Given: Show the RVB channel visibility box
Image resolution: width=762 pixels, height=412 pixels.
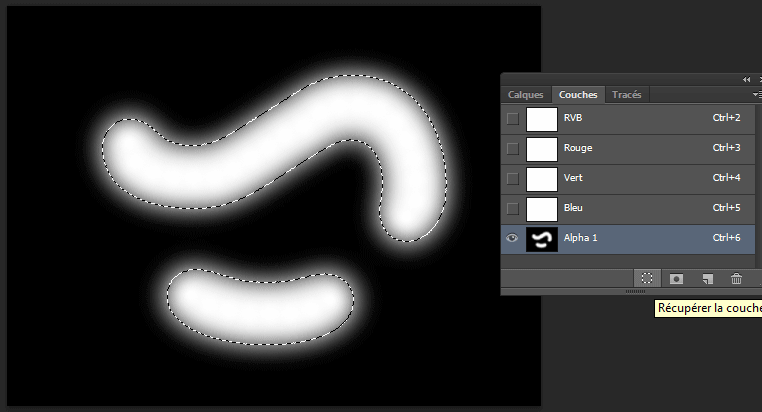Looking at the screenshot, I should pos(512,119).
